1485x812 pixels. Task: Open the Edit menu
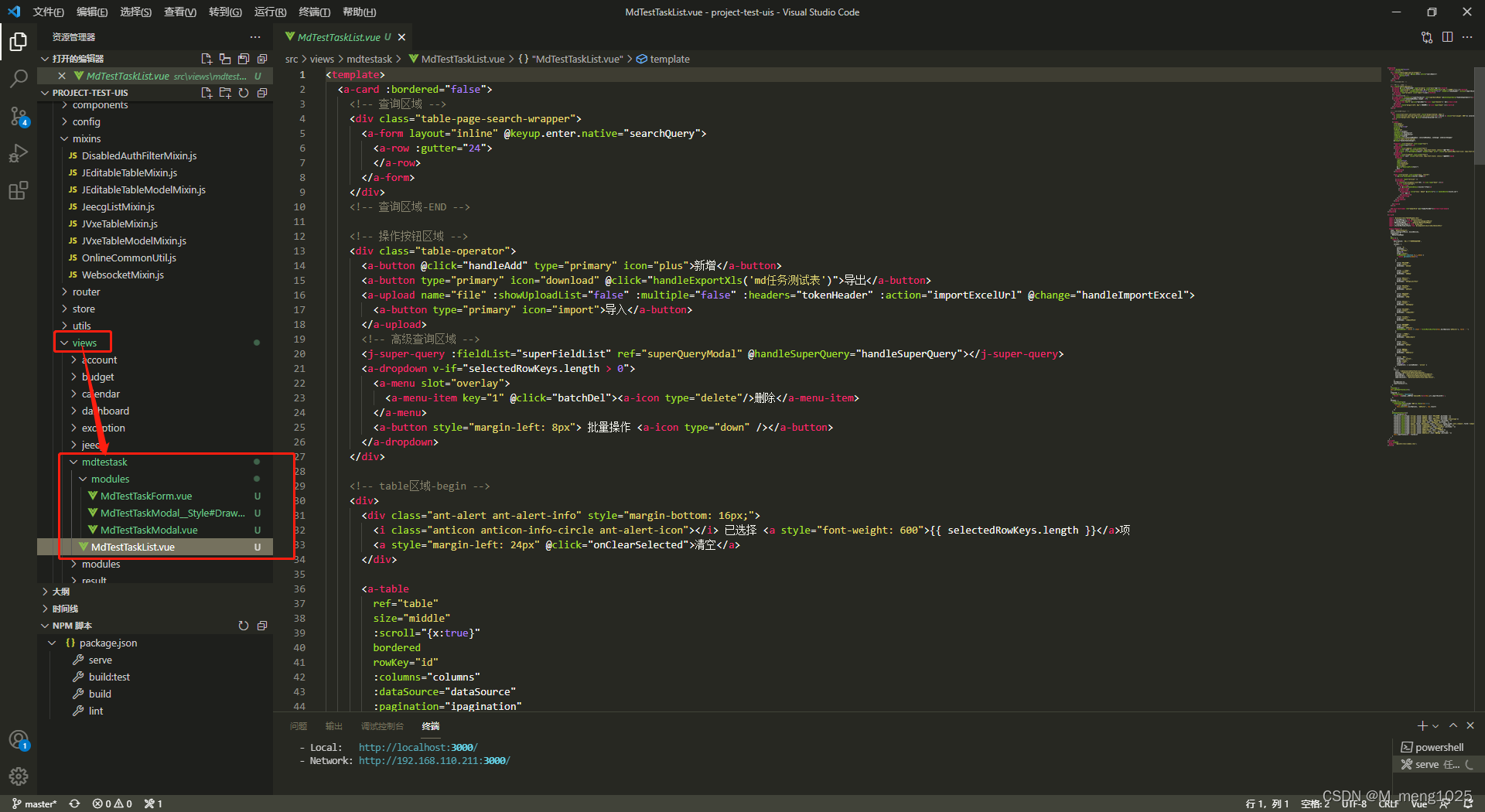92,12
